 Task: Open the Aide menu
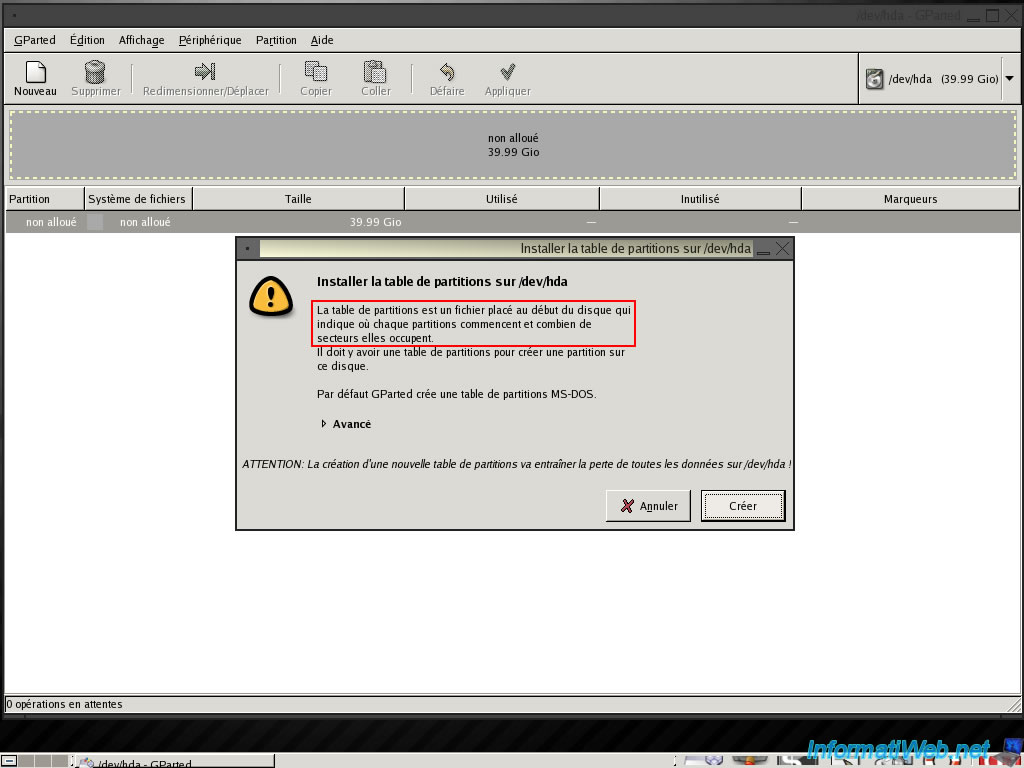pyautogui.click(x=322, y=40)
